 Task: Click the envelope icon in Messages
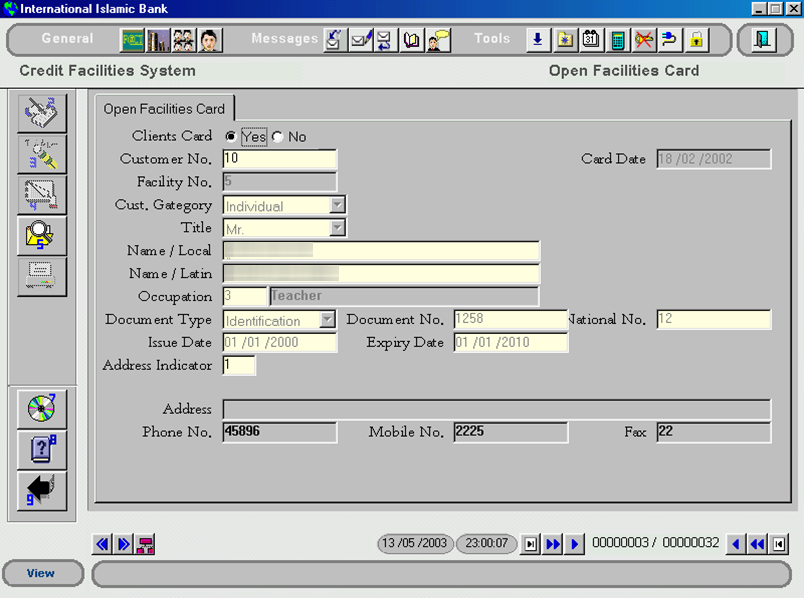[360, 40]
